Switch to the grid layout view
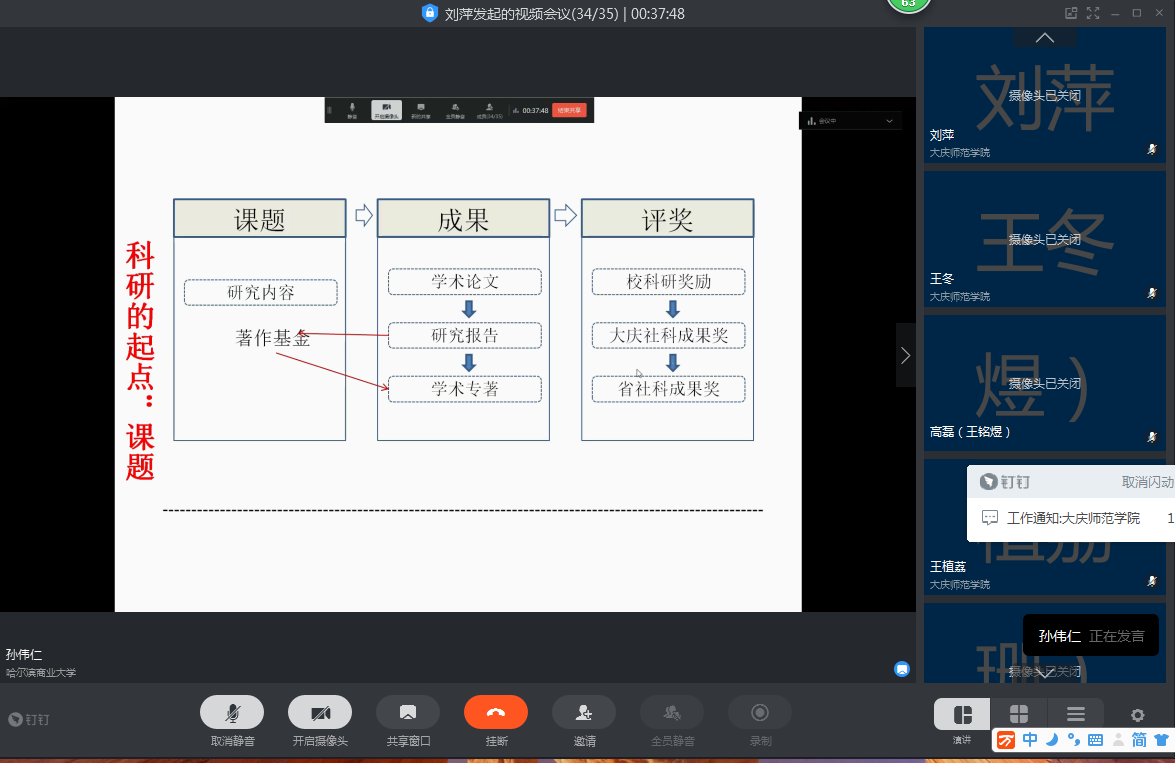Image resolution: width=1175 pixels, height=763 pixels. 1019,714
